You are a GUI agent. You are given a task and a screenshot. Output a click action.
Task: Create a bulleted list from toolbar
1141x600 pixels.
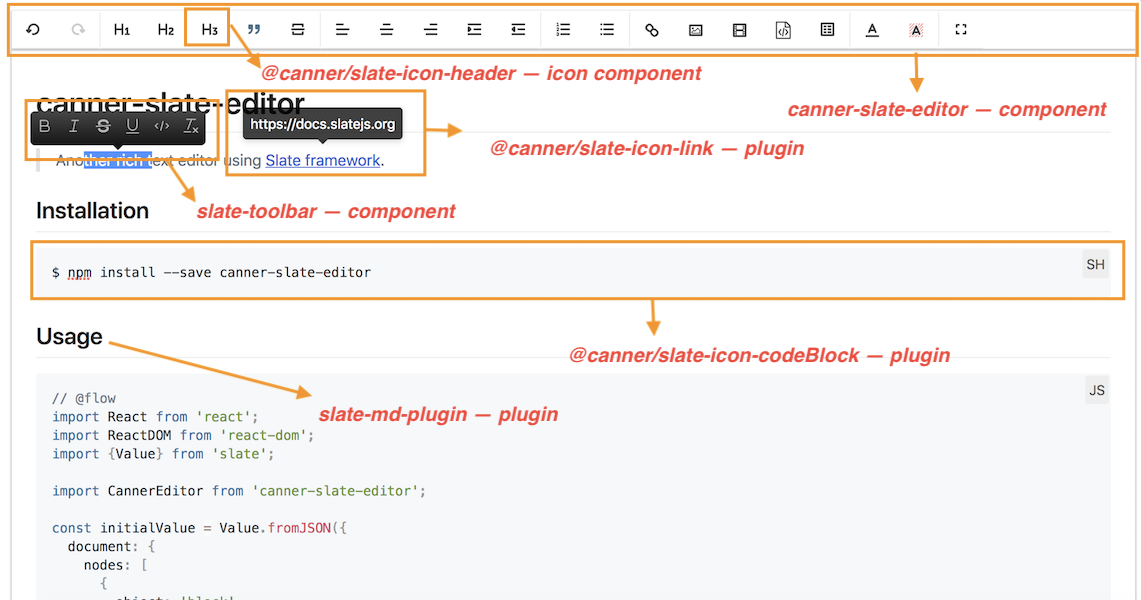pos(607,30)
